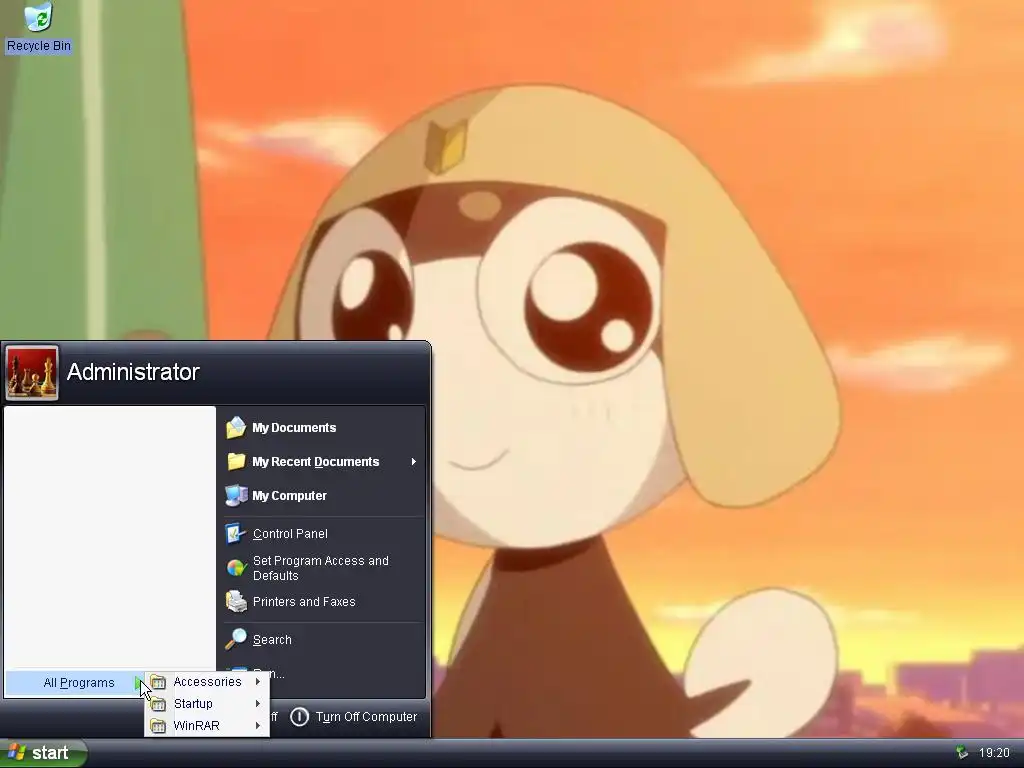Click the Search magnifier icon
Image resolution: width=1024 pixels, height=768 pixels.
236,639
